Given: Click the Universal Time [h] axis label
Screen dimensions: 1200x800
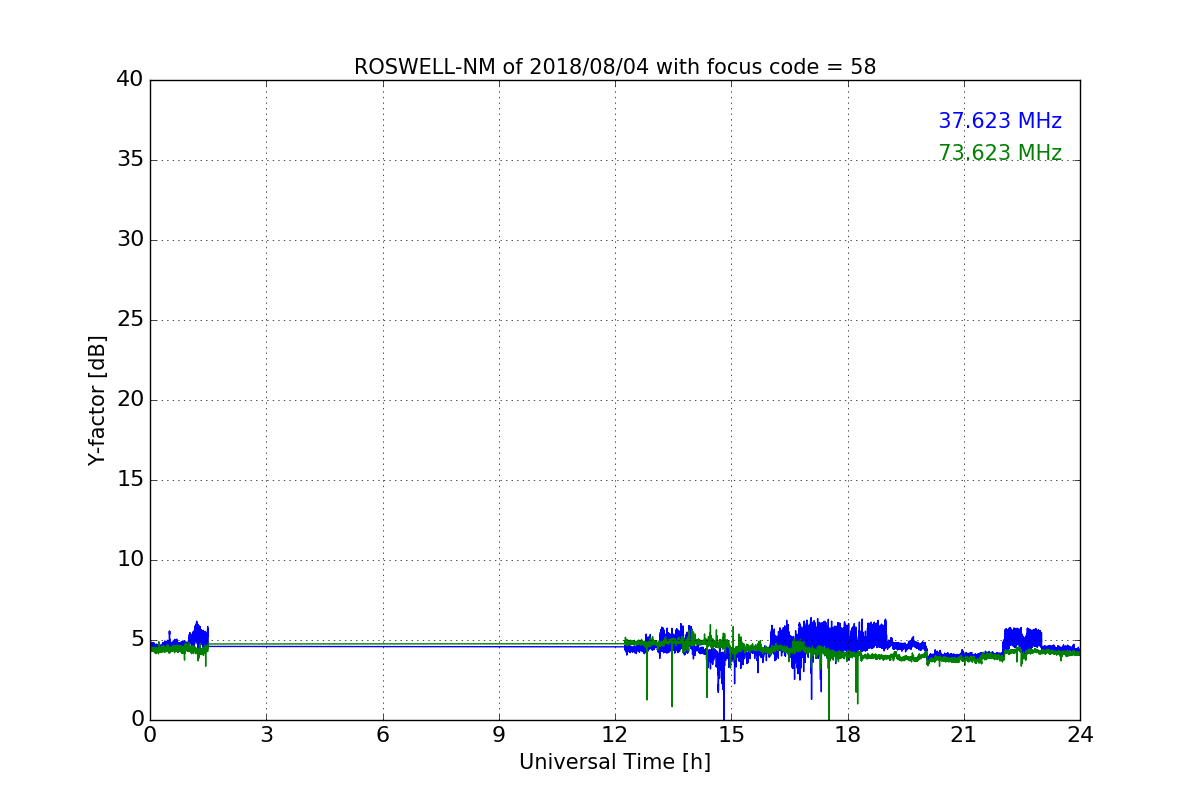Looking at the screenshot, I should point(615,762).
